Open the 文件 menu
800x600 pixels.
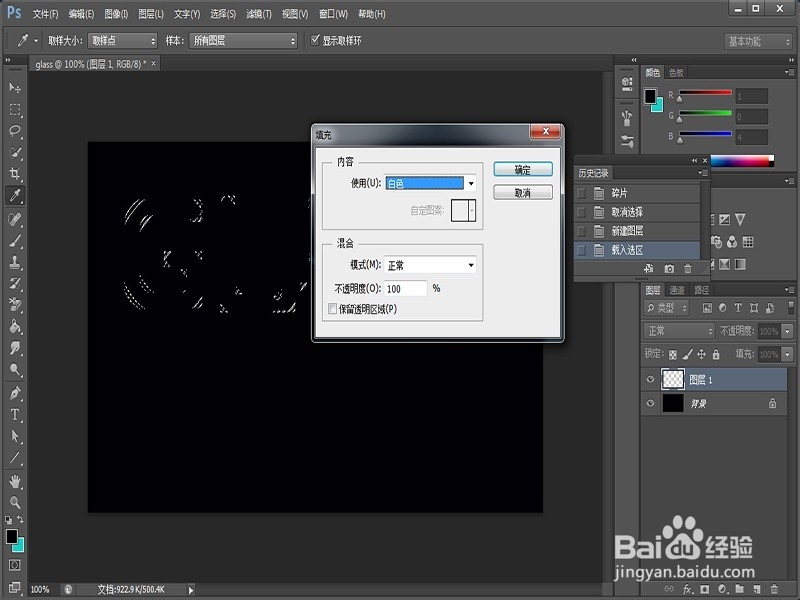45,14
